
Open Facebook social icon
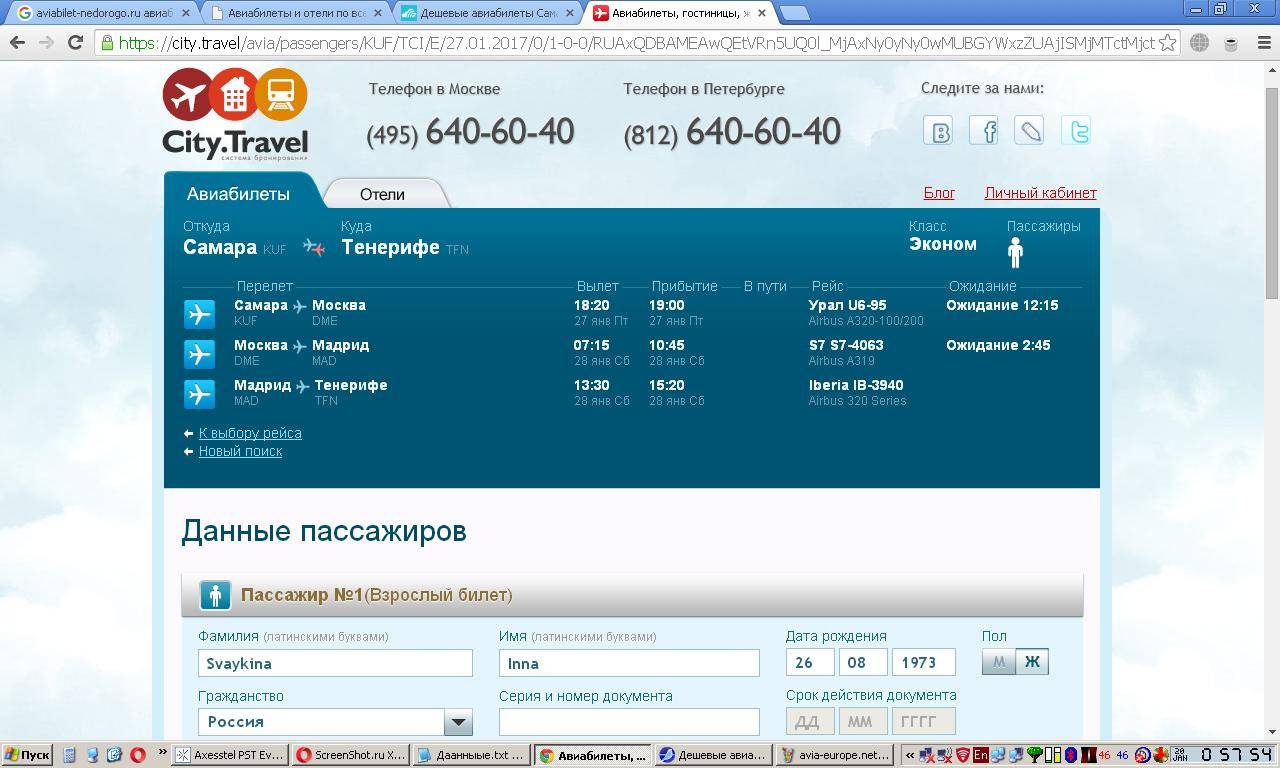[x=984, y=131]
